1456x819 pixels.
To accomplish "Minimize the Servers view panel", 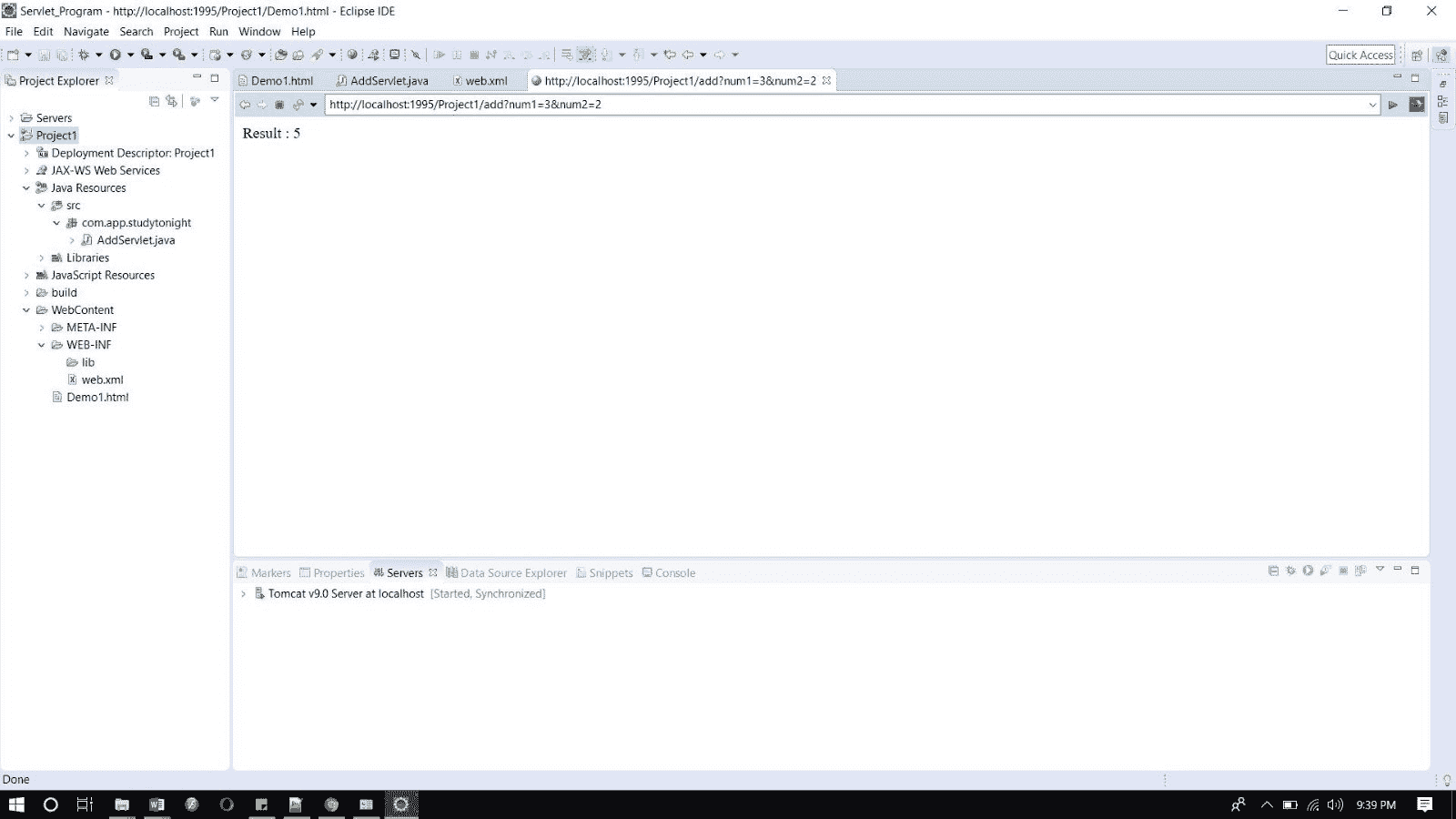I will [x=1399, y=571].
